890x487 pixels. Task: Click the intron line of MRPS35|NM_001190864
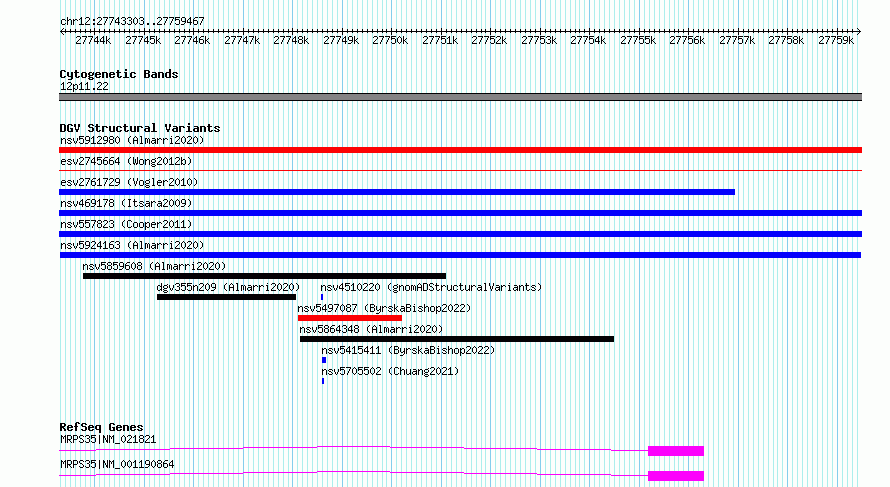click(x=354, y=473)
